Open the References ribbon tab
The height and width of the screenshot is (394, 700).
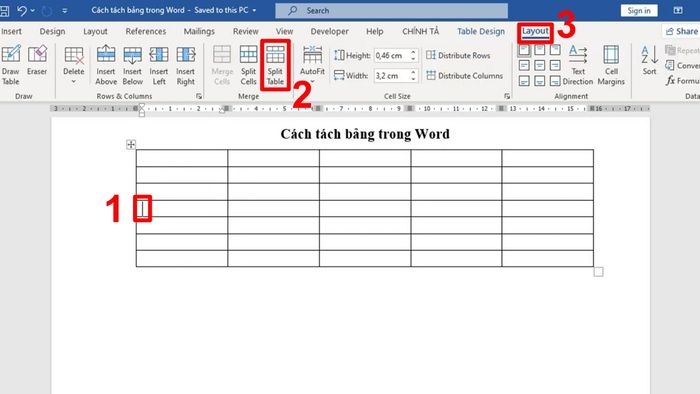point(146,31)
